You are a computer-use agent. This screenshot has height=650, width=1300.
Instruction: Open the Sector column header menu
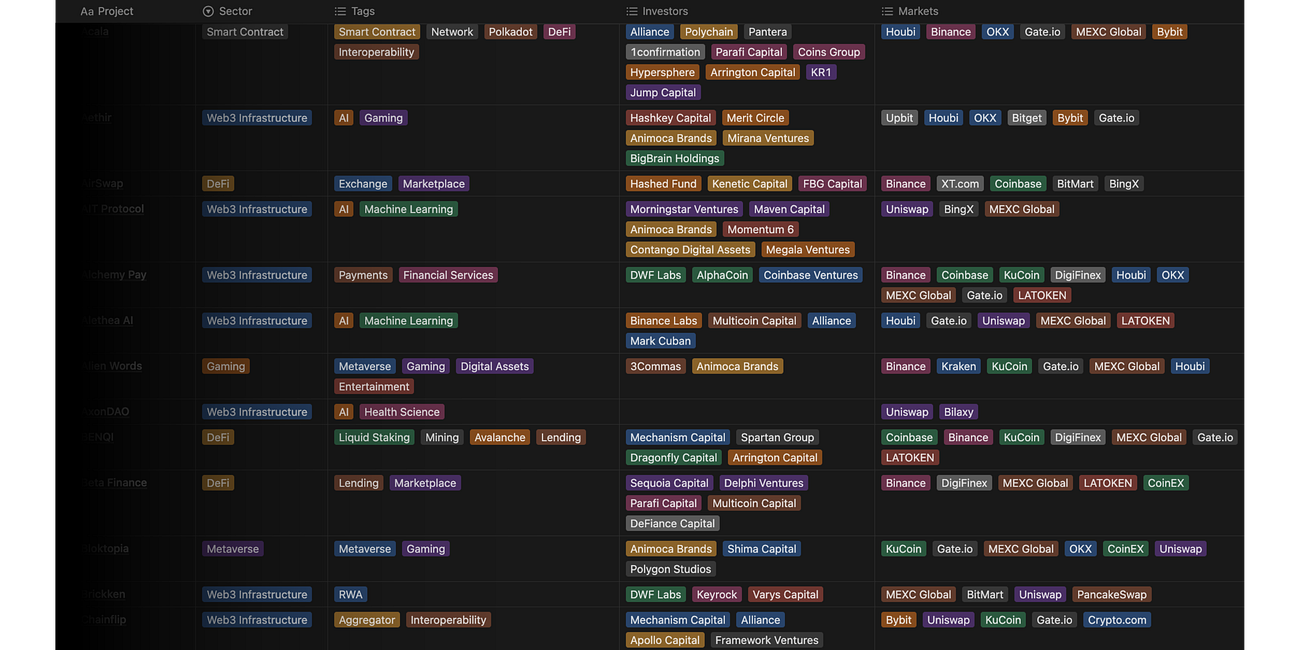(227, 11)
